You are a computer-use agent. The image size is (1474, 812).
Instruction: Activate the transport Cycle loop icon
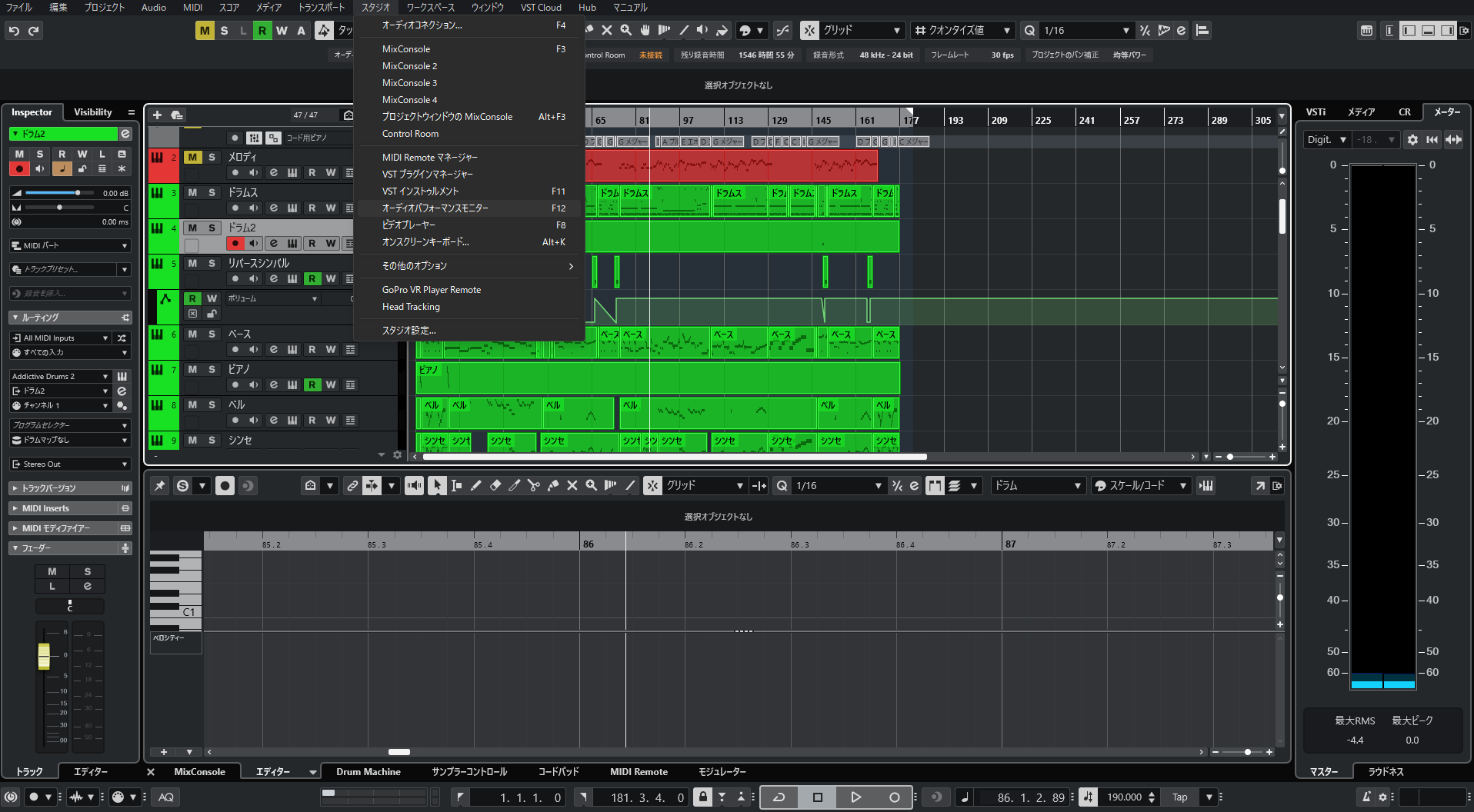[779, 797]
